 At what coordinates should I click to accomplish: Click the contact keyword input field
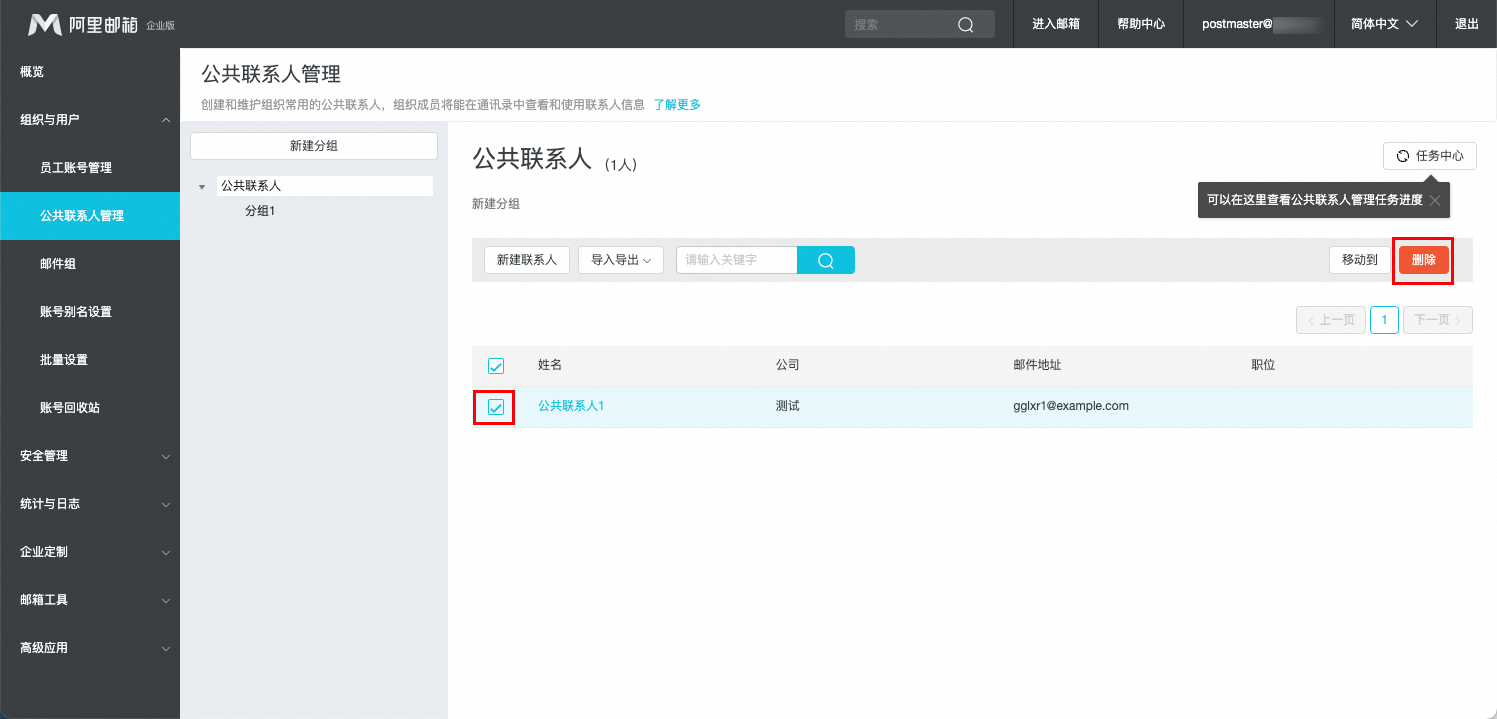pos(736,260)
